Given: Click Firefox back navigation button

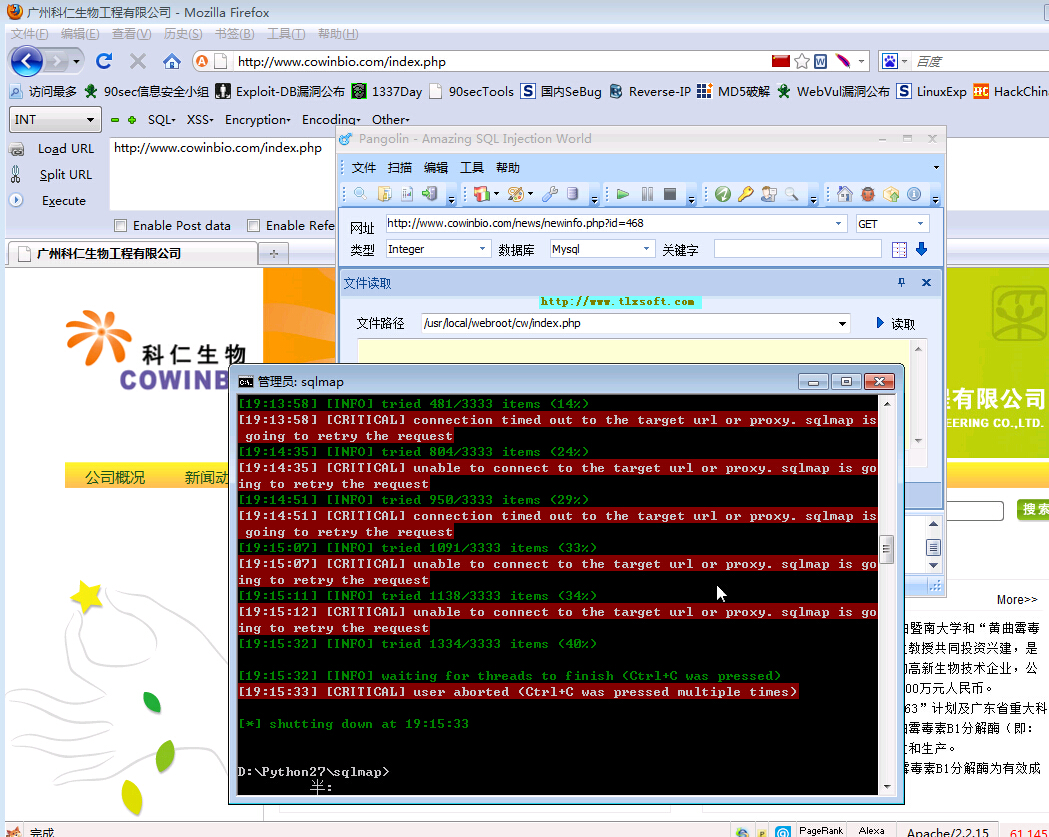Looking at the screenshot, I should point(27,62).
